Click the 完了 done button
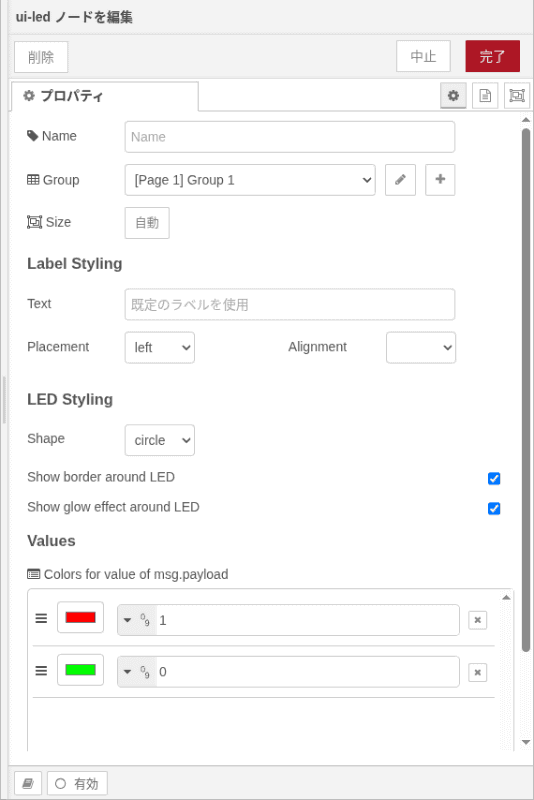 (x=492, y=56)
